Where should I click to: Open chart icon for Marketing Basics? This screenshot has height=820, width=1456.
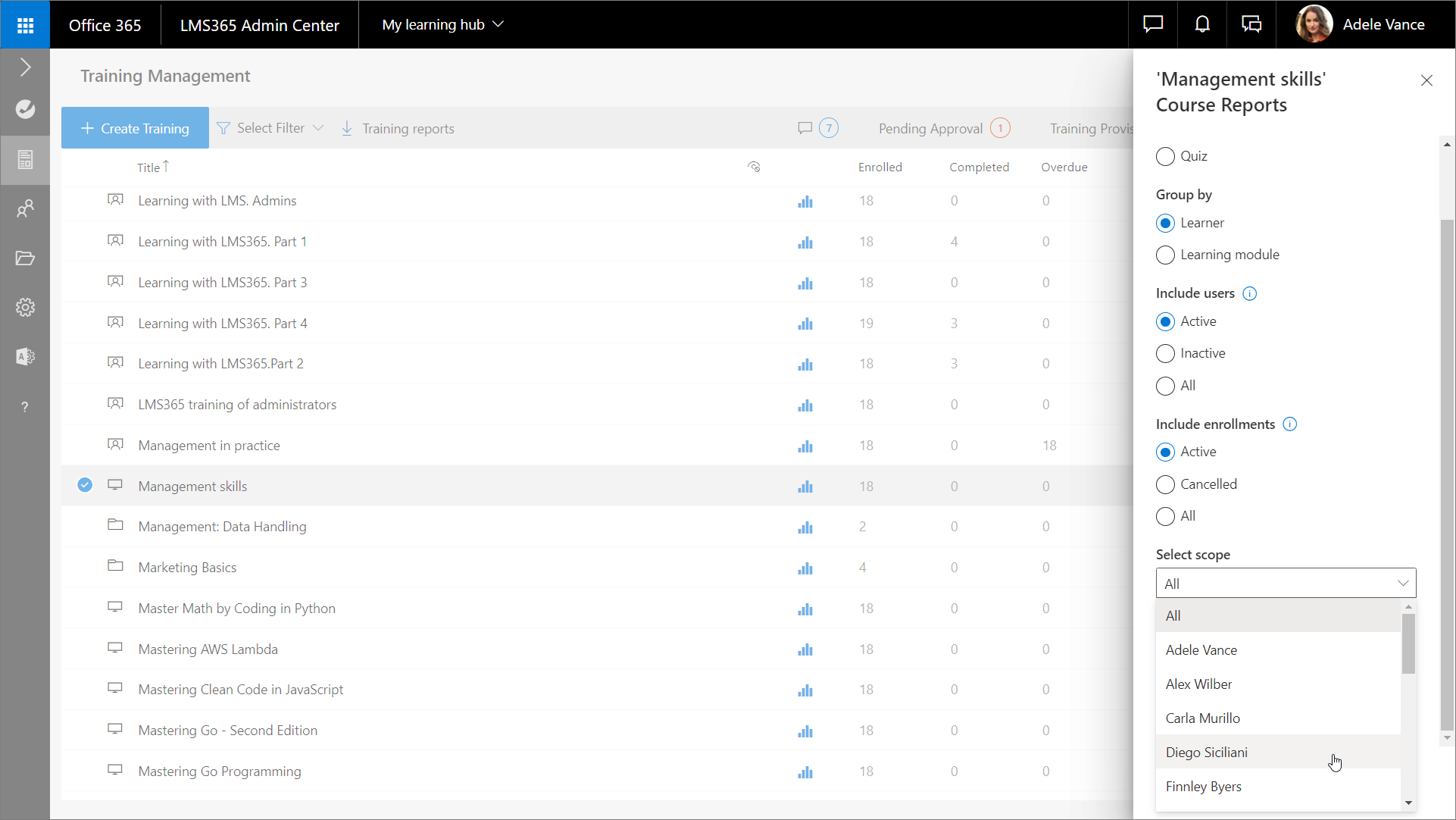[x=805, y=568]
